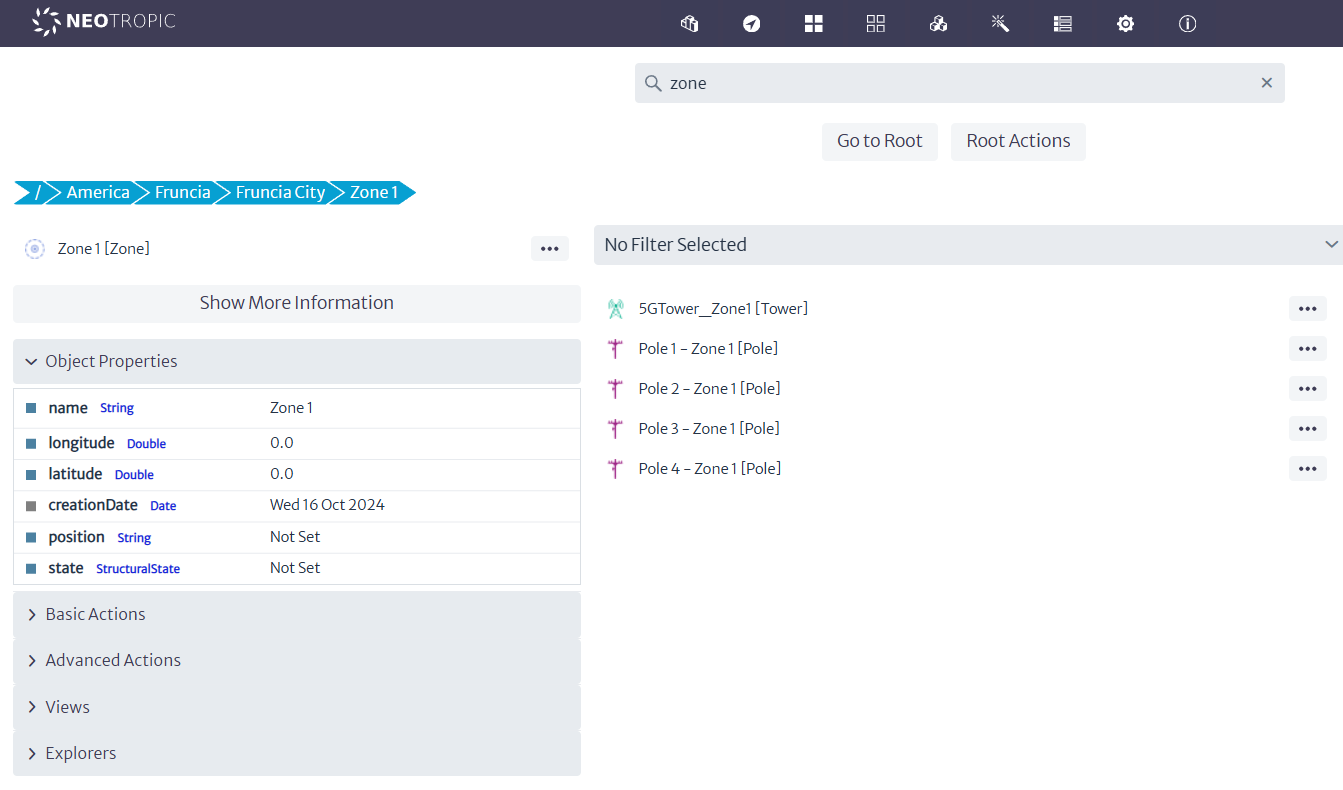Open the compass navigation icon
The image size is (1343, 790).
click(751, 24)
